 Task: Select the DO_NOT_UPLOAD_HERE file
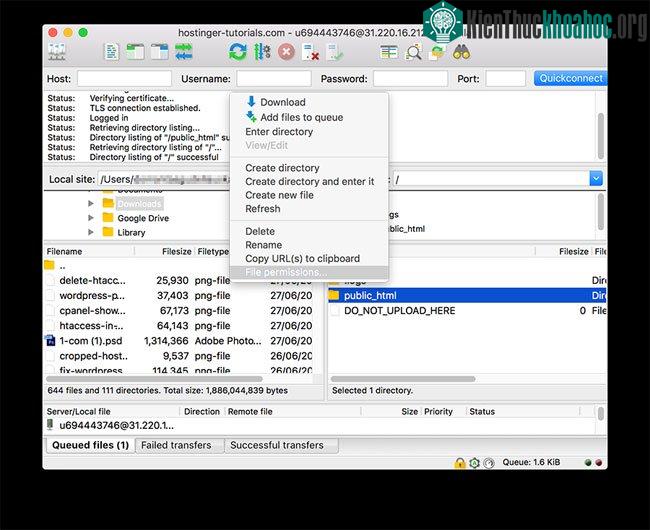coord(467,310)
